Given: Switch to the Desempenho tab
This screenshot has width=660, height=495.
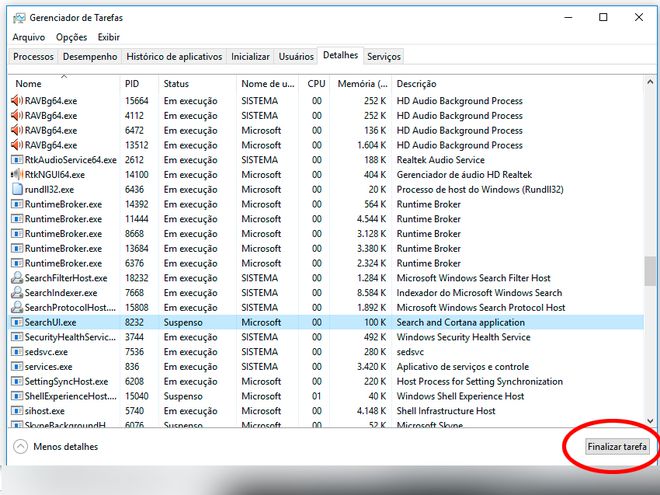Looking at the screenshot, I should (90, 56).
